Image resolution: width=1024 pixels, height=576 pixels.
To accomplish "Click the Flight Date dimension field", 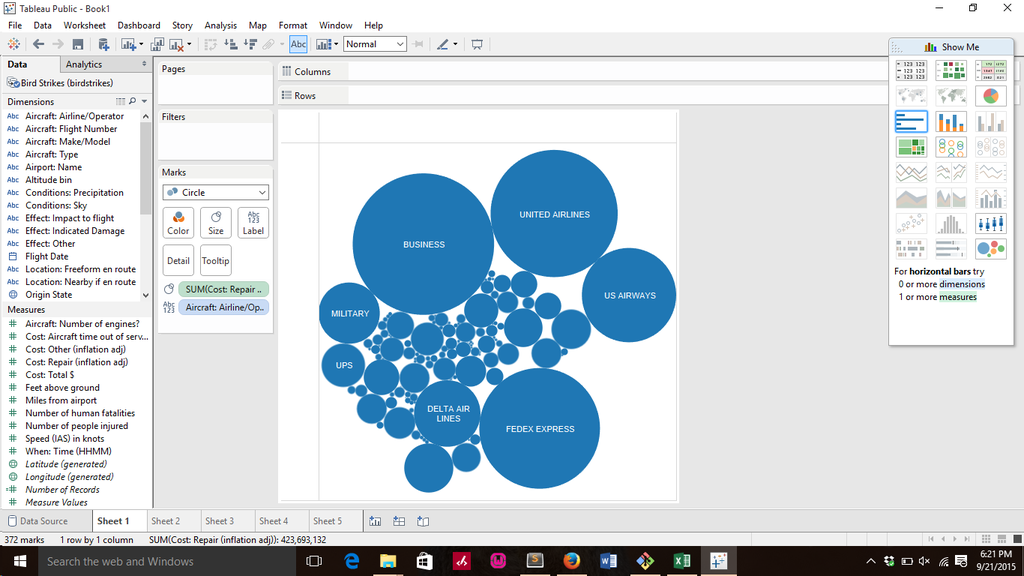I will tap(46, 257).
